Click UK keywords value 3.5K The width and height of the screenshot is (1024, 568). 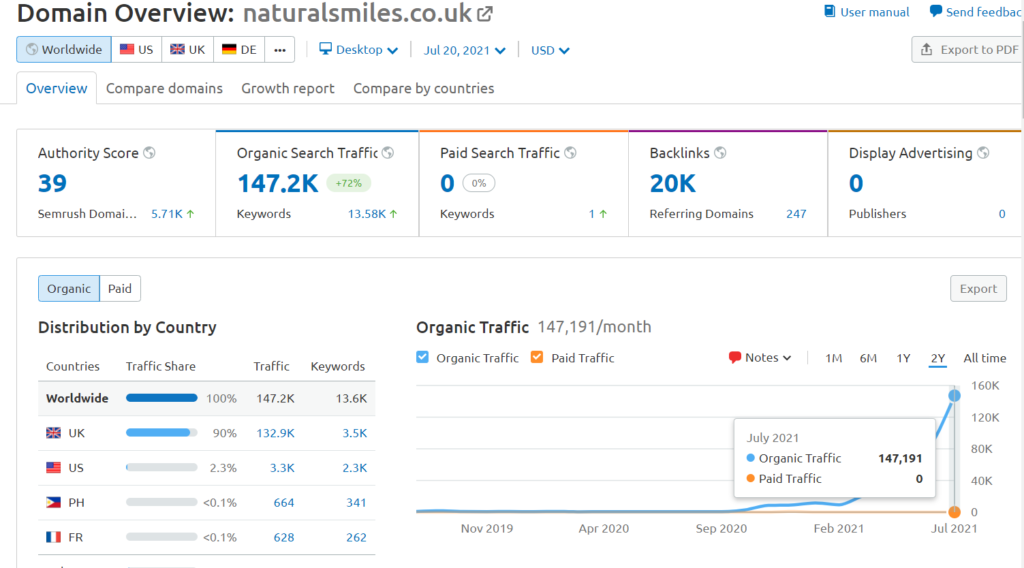click(355, 433)
